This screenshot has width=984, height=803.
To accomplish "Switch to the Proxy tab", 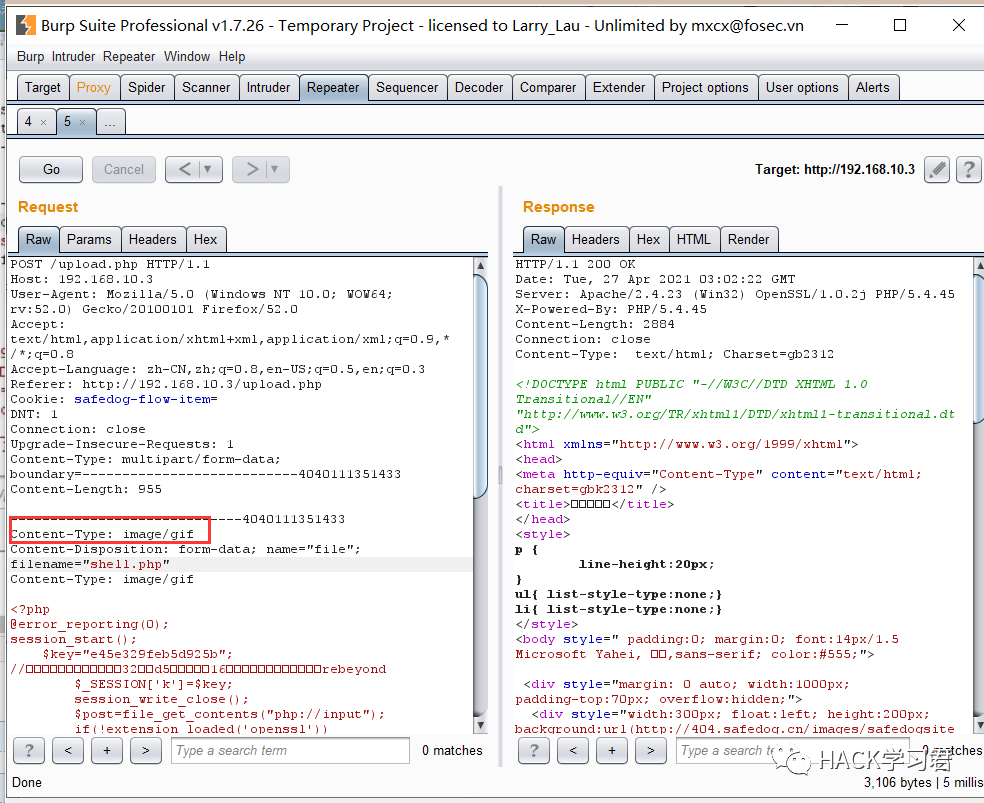I will (x=94, y=87).
